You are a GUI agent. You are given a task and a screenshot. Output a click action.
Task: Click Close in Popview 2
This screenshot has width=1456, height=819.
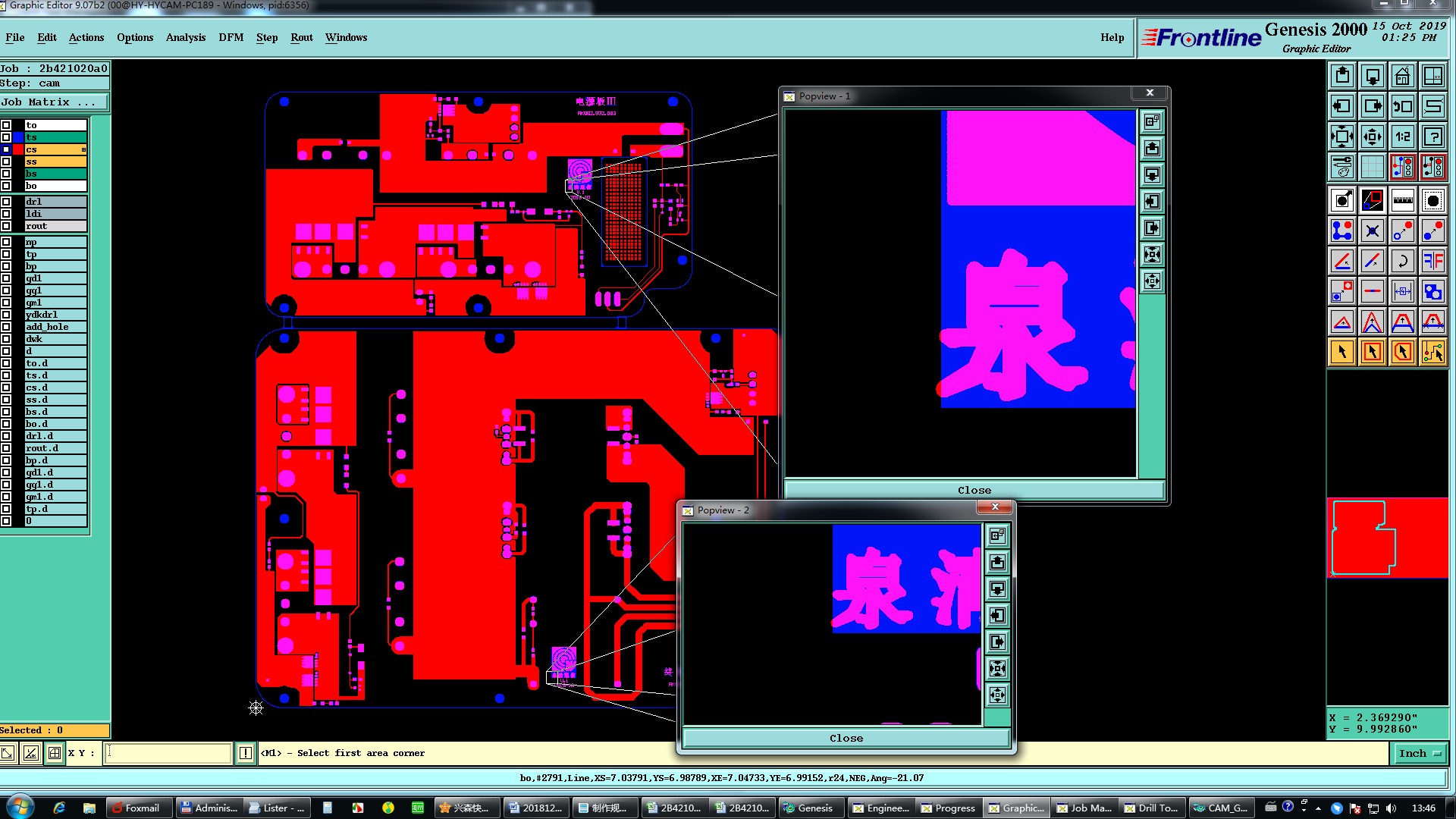click(846, 738)
